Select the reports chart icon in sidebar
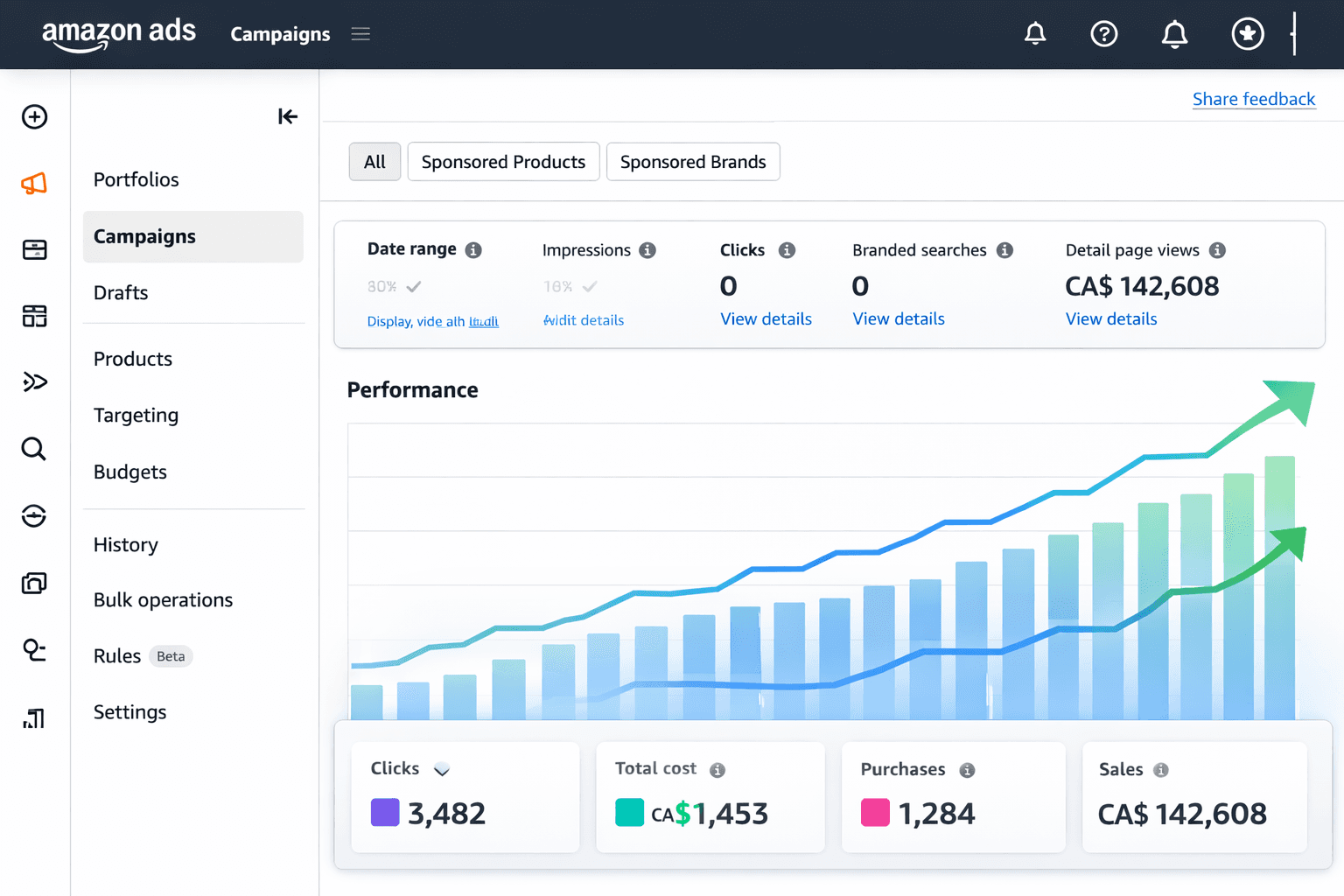Screen dimensions: 1344x896 33,717
